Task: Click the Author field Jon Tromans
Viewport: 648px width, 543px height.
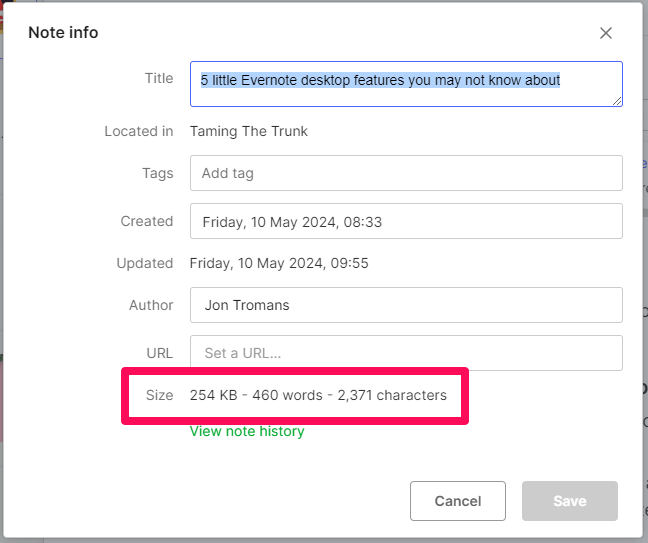Action: pos(406,305)
